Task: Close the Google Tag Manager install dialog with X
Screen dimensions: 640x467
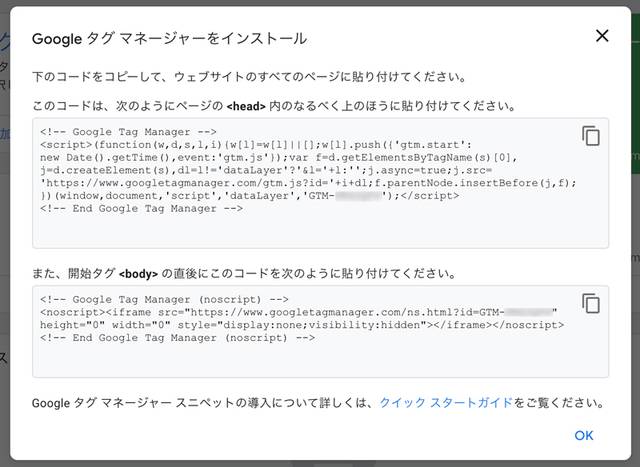Action: 602,36
